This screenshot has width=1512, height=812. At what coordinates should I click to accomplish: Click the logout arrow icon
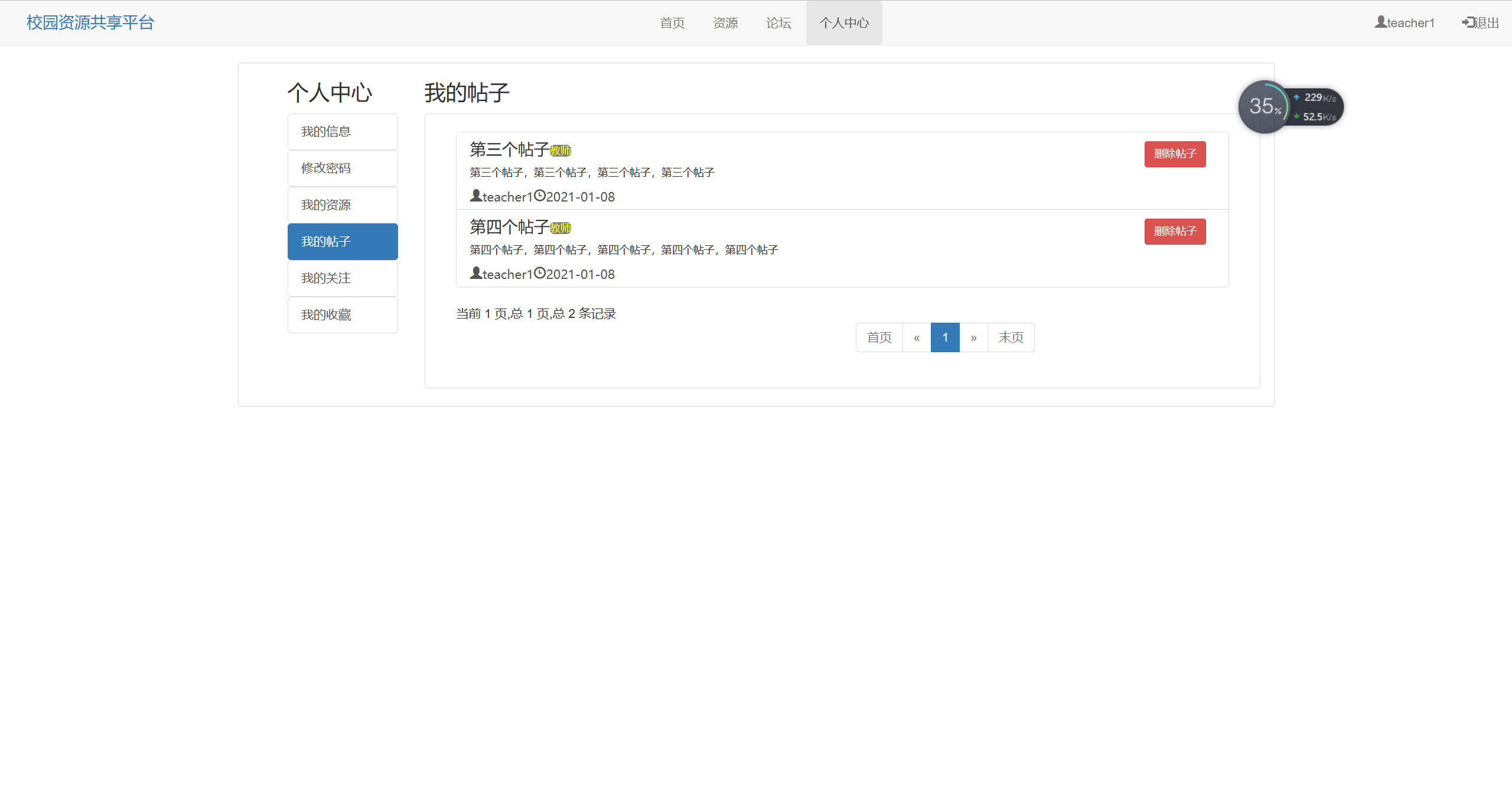(x=1468, y=22)
